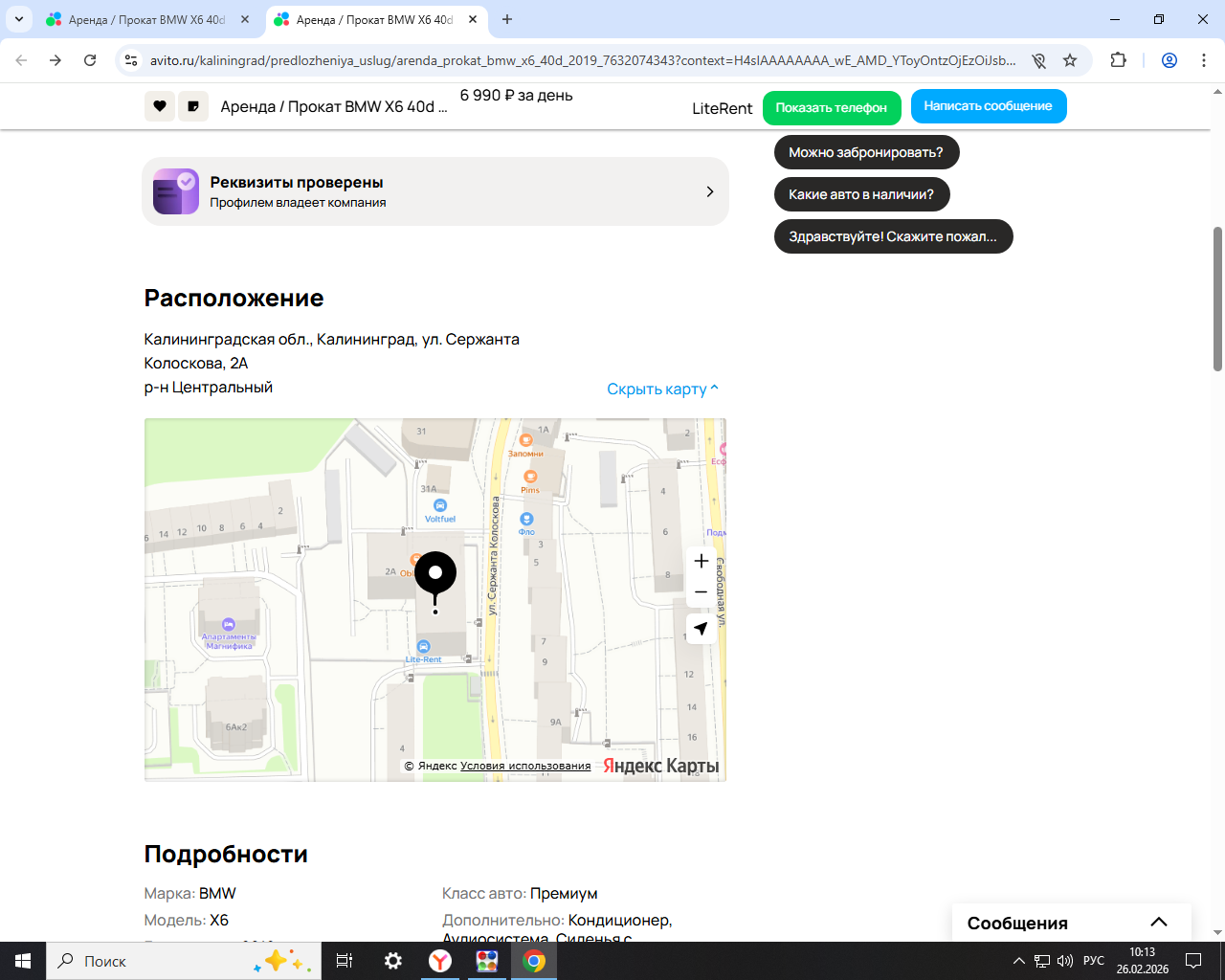This screenshot has width=1225, height=980.
Task: Add the BMW X6 listing to favorites
Action: [160, 106]
